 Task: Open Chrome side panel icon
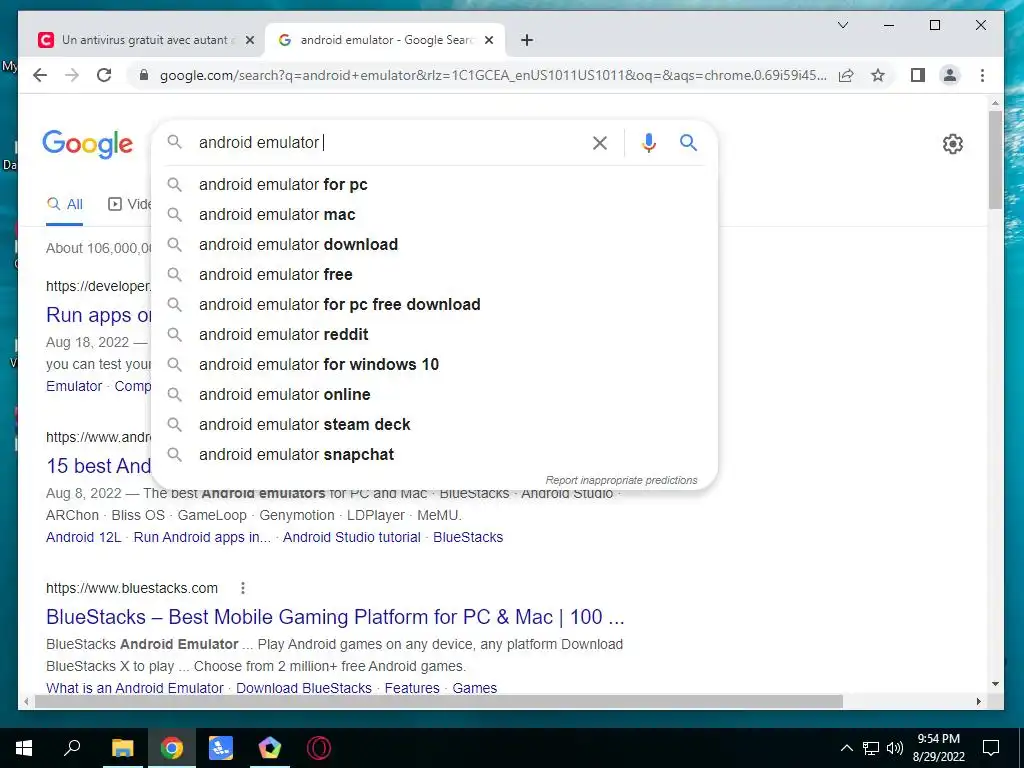tap(918, 75)
